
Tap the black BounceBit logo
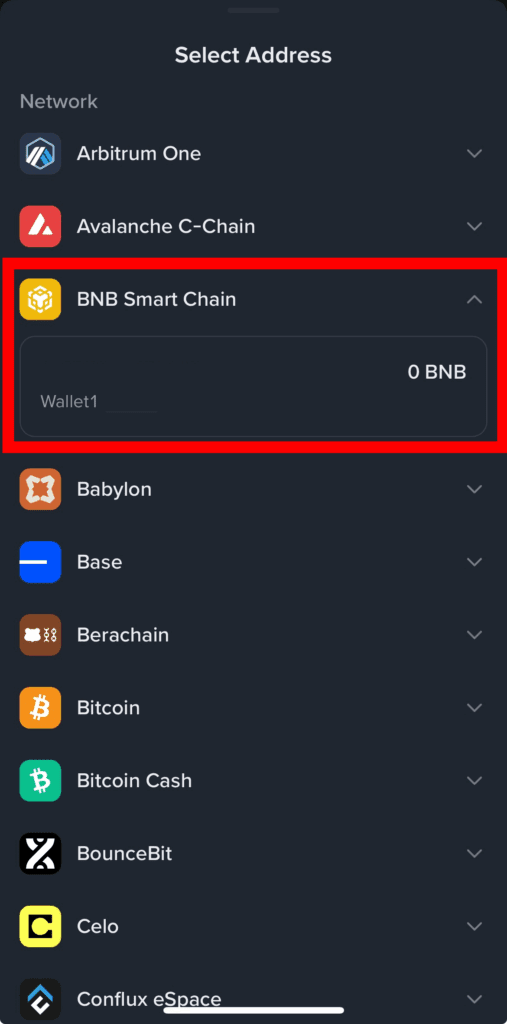tap(41, 854)
